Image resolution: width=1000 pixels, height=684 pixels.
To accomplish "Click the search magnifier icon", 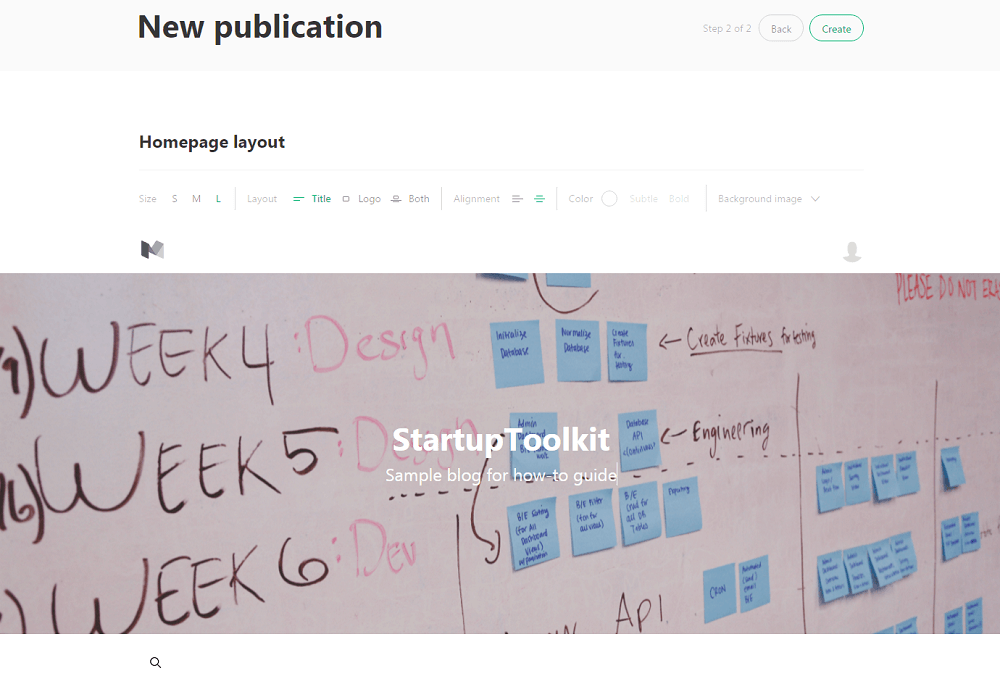I will [x=156, y=662].
